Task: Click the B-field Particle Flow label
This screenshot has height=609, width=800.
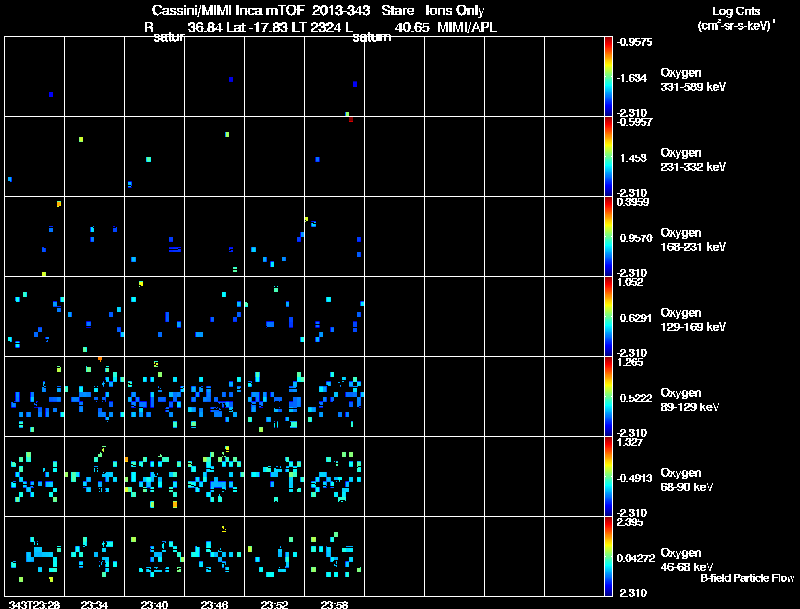Action: click(x=746, y=578)
